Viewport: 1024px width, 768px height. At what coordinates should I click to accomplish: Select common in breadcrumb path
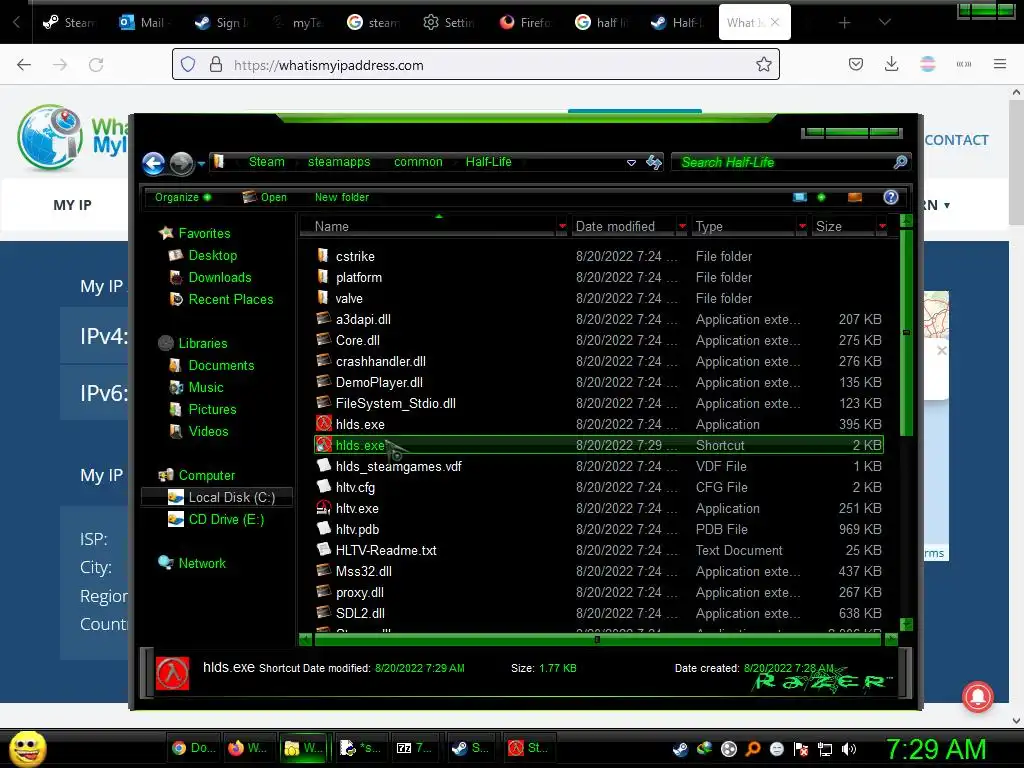coord(418,162)
